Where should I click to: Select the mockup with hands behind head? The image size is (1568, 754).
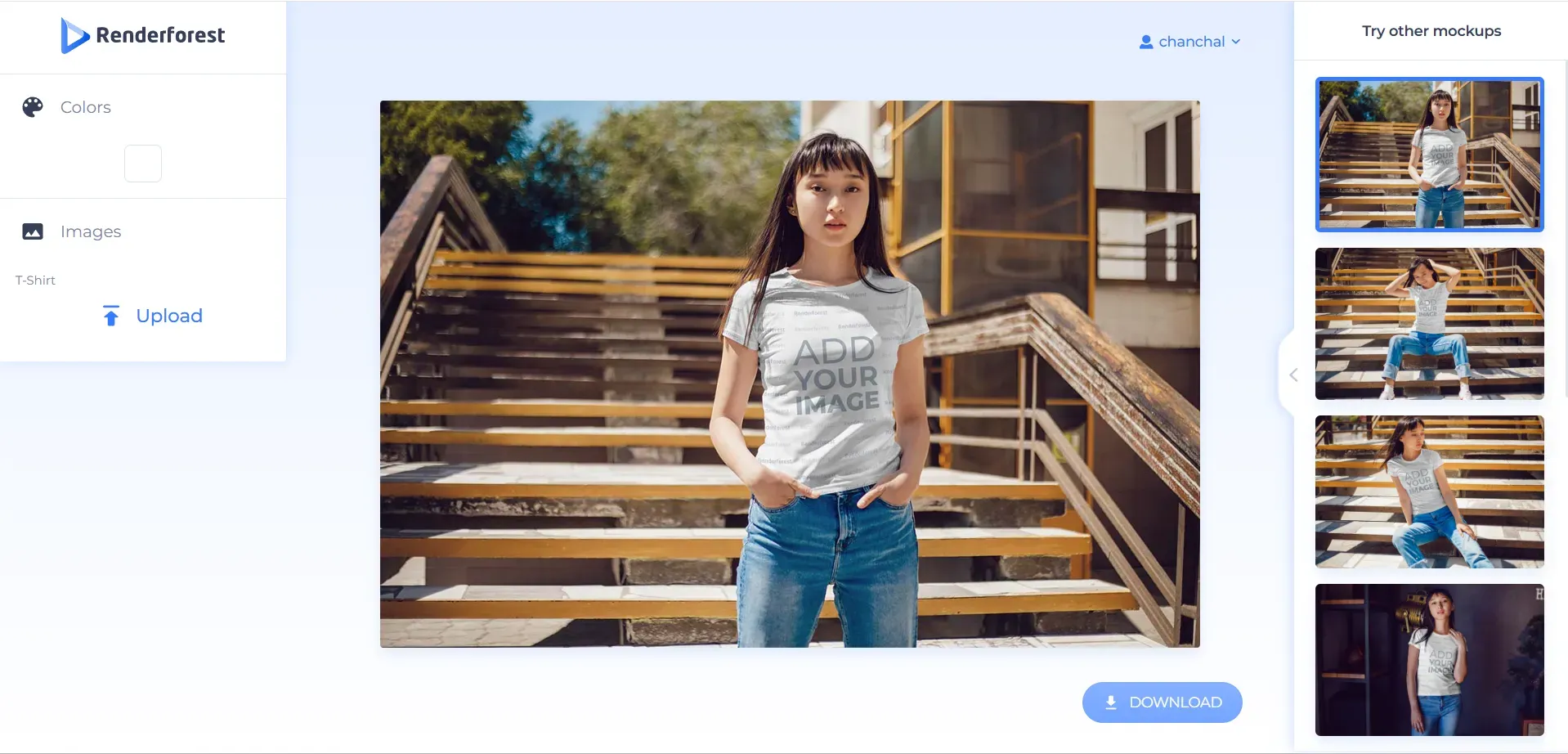tap(1428, 324)
